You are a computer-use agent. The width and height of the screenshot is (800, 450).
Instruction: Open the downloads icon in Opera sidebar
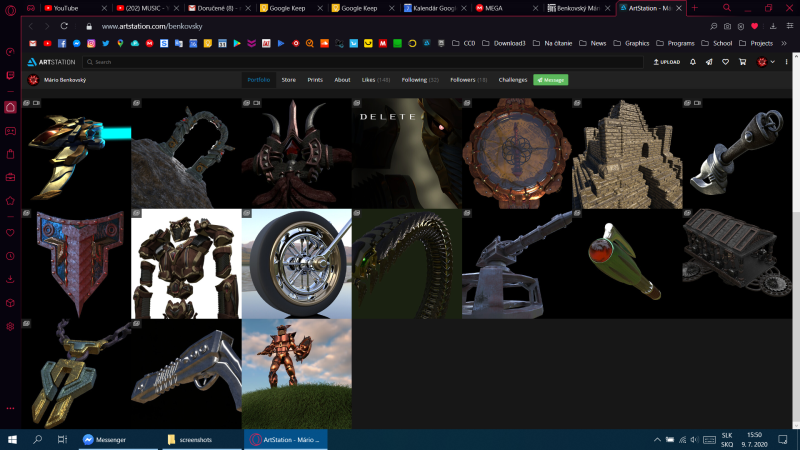(10, 280)
